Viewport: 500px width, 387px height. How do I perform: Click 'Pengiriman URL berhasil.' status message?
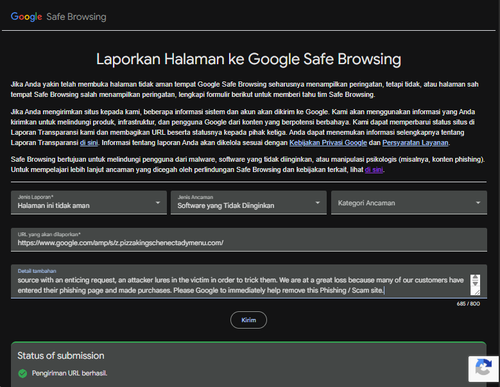[69, 373]
